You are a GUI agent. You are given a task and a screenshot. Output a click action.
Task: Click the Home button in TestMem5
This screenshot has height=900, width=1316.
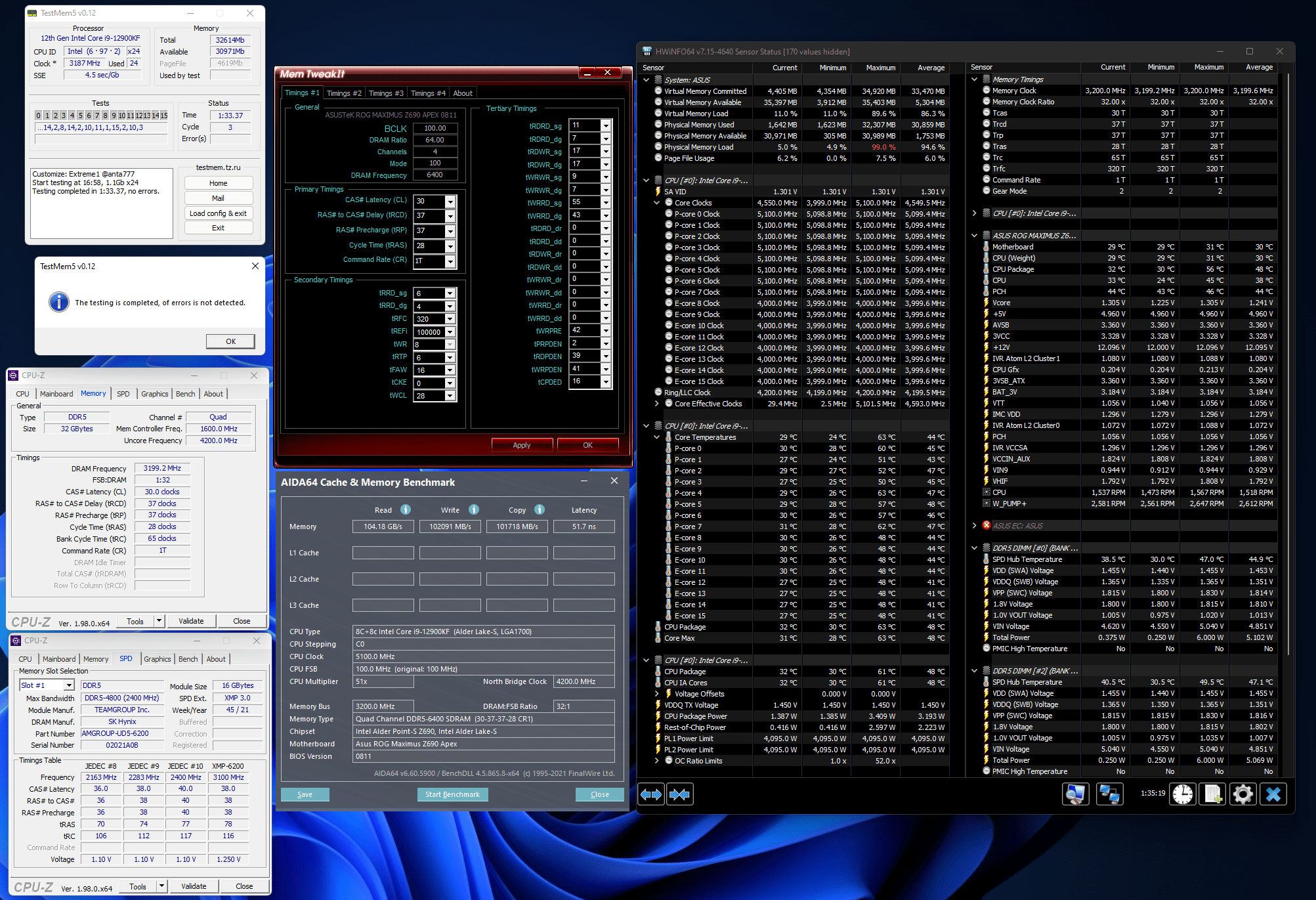point(219,183)
